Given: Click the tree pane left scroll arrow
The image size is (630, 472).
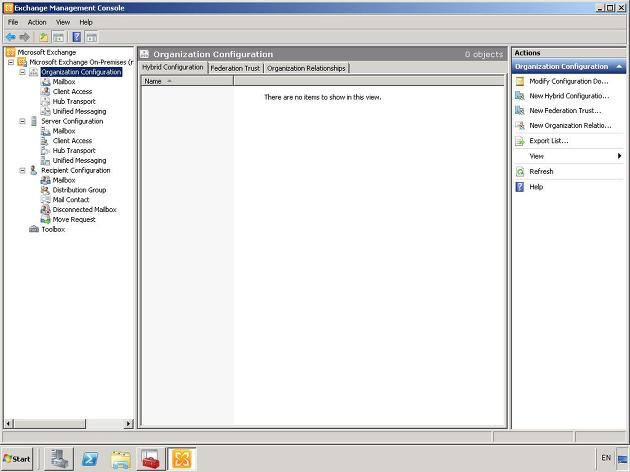Looking at the screenshot, I should pos(8,423).
